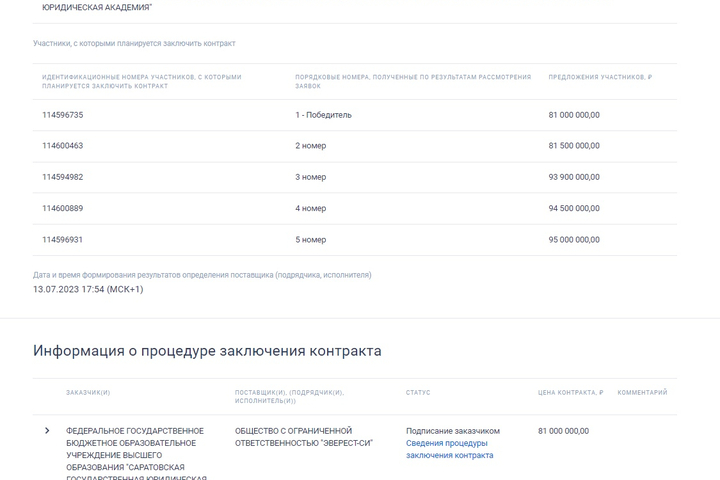
Task: Click the 93 900 000,00 offer amount
Action: (x=574, y=177)
